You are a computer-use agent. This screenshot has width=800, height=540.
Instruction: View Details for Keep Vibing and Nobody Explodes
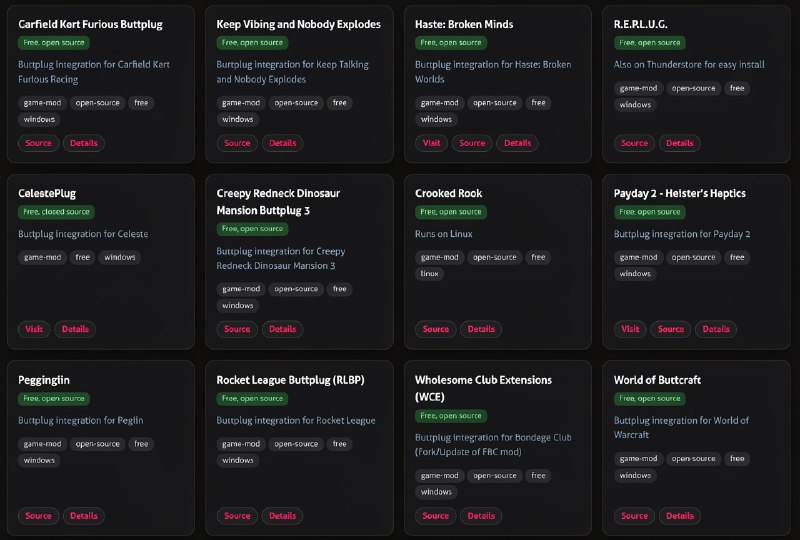pyautogui.click(x=283, y=143)
